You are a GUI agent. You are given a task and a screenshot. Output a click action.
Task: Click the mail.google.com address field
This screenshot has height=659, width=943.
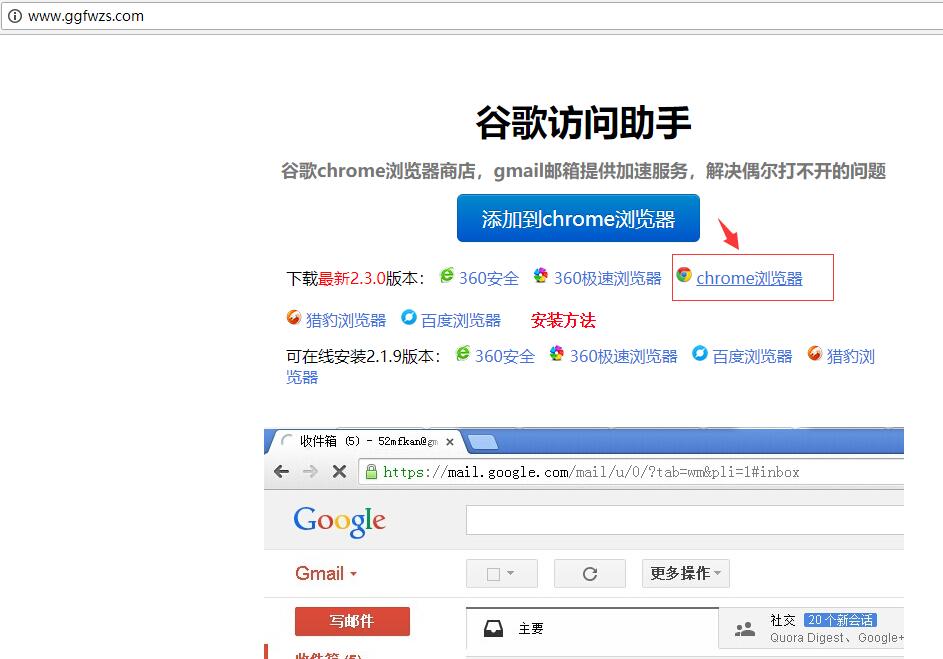[x=631, y=471]
